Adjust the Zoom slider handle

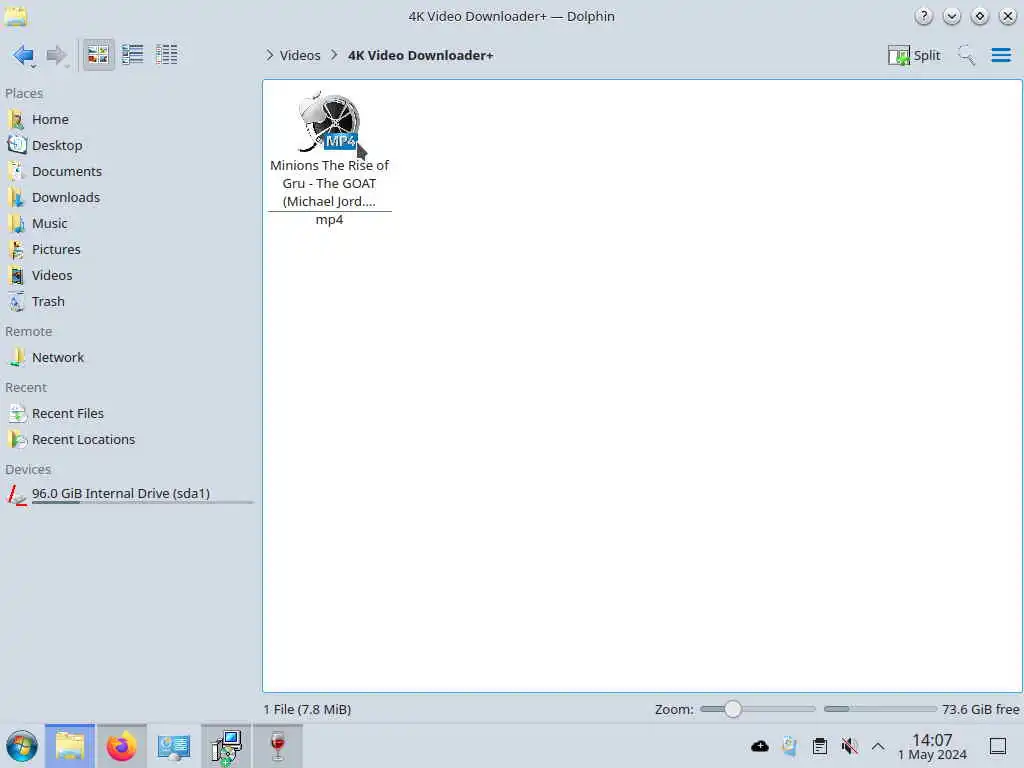(x=732, y=709)
